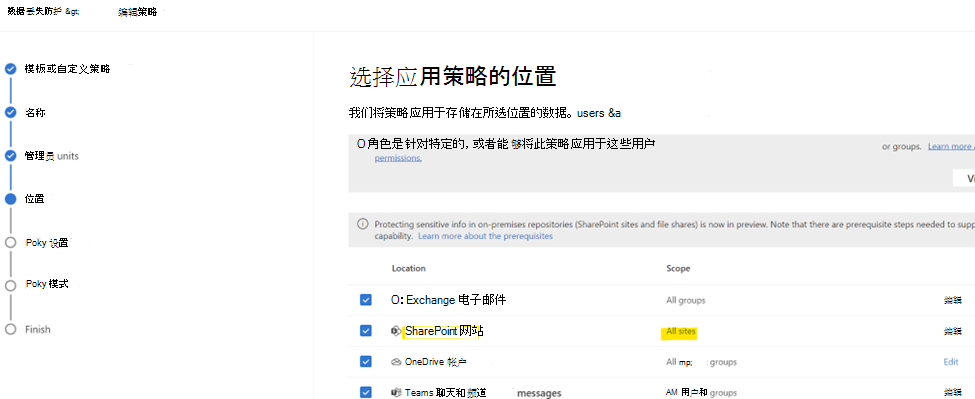Click the SharePoint 网站 icon
Image resolution: width=975 pixels, height=399 pixels.
pyautogui.click(x=395, y=331)
